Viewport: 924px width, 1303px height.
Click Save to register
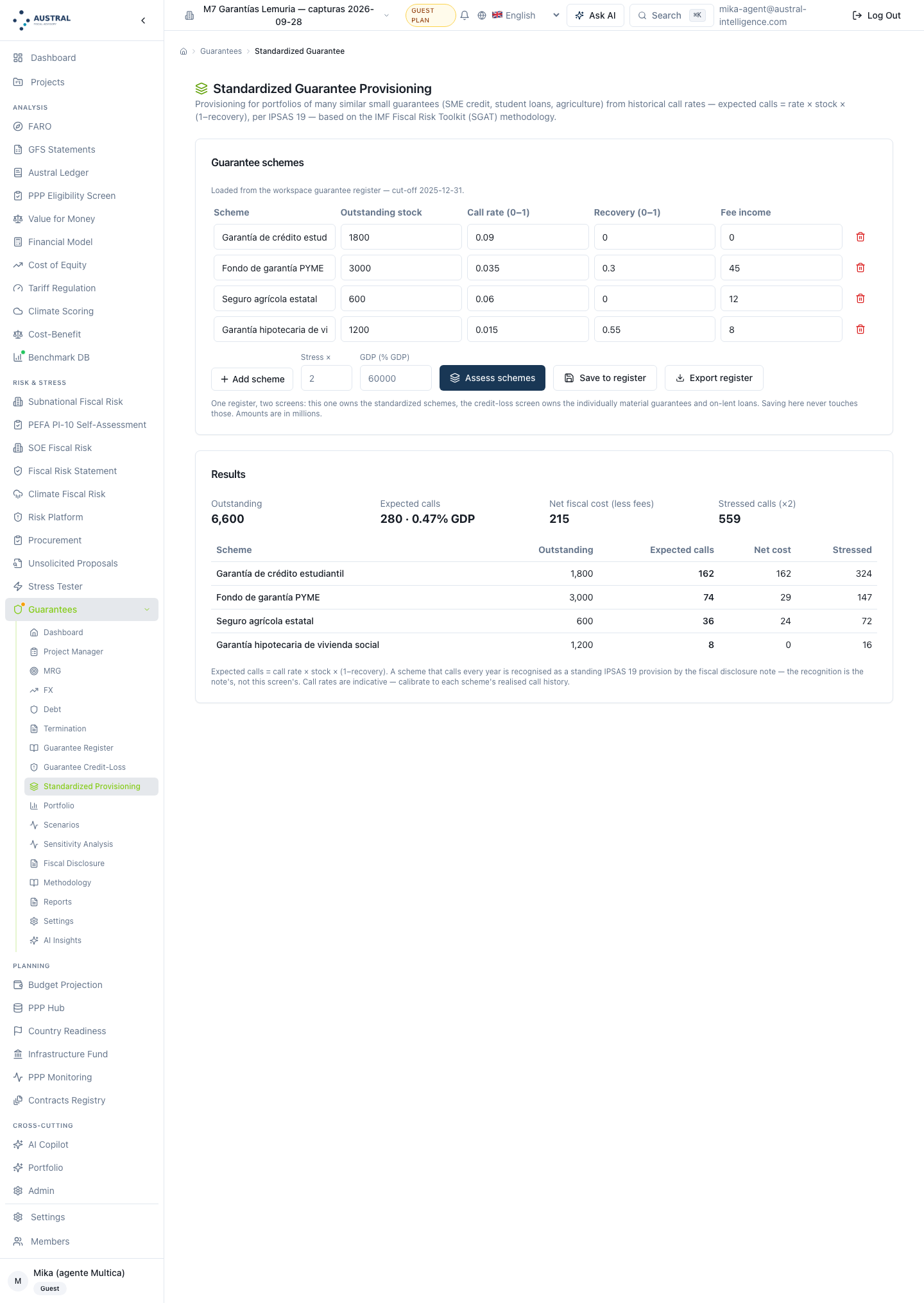(x=605, y=378)
